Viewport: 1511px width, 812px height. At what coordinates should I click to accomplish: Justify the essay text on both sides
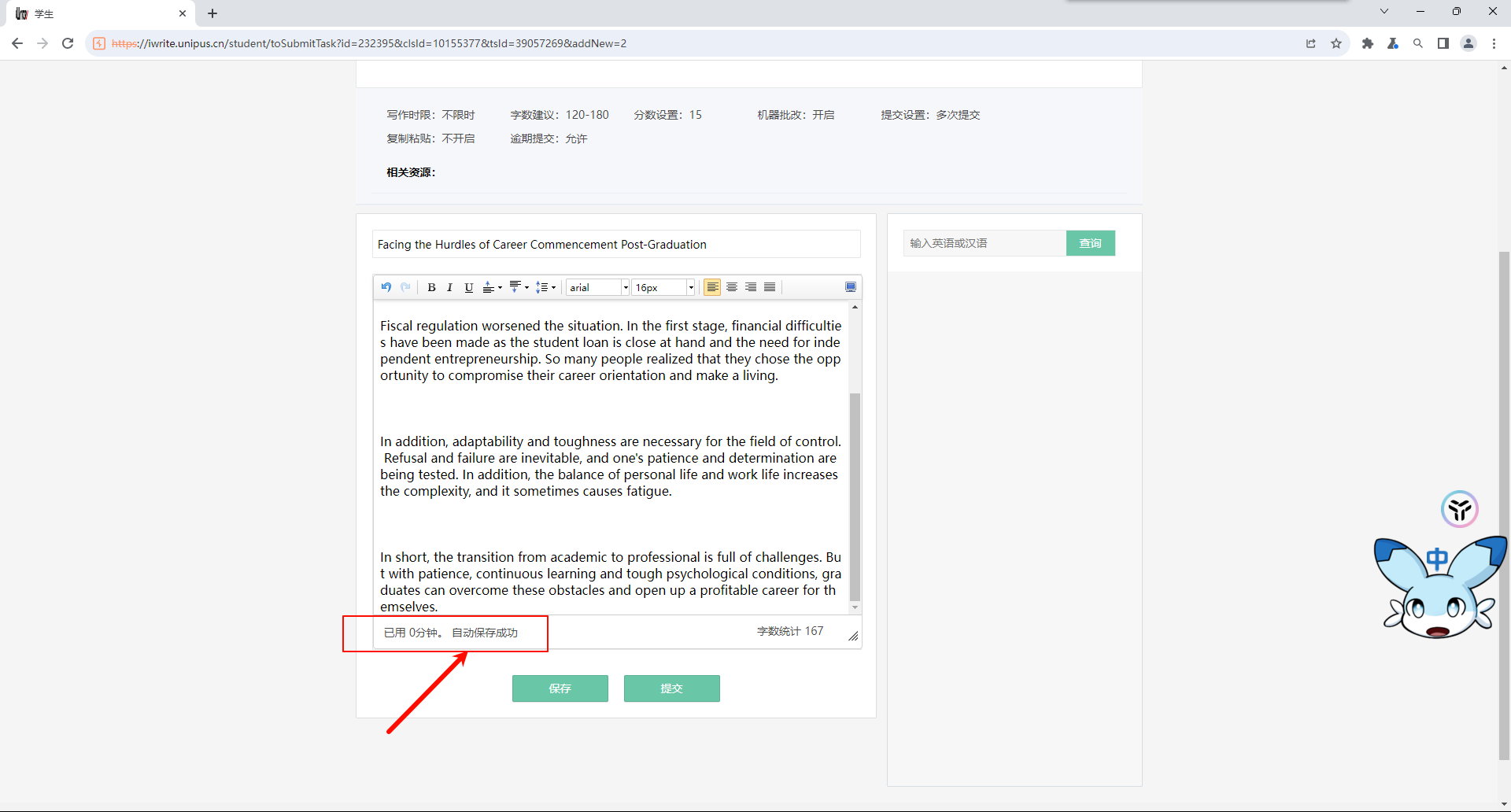(x=770, y=287)
